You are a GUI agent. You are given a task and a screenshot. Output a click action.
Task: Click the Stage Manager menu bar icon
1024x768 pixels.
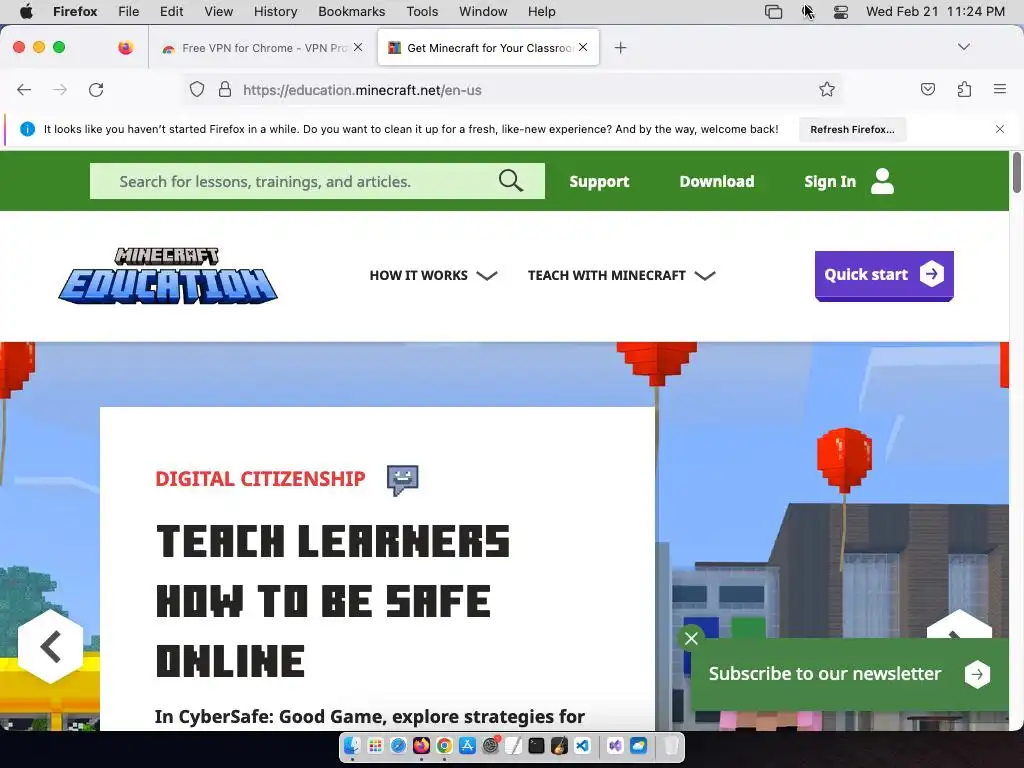[x=773, y=12]
